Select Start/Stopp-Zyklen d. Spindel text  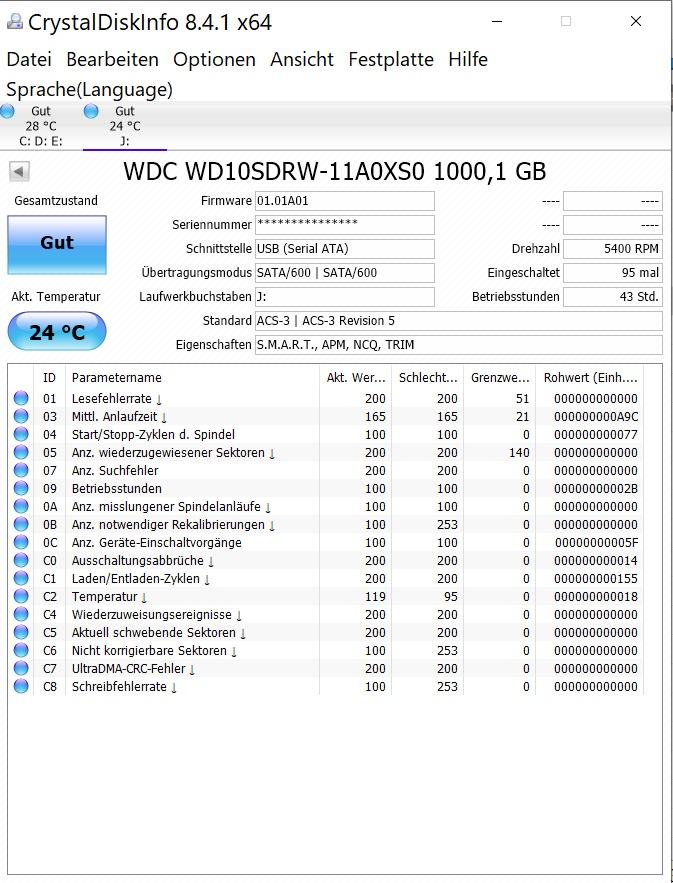click(x=153, y=435)
